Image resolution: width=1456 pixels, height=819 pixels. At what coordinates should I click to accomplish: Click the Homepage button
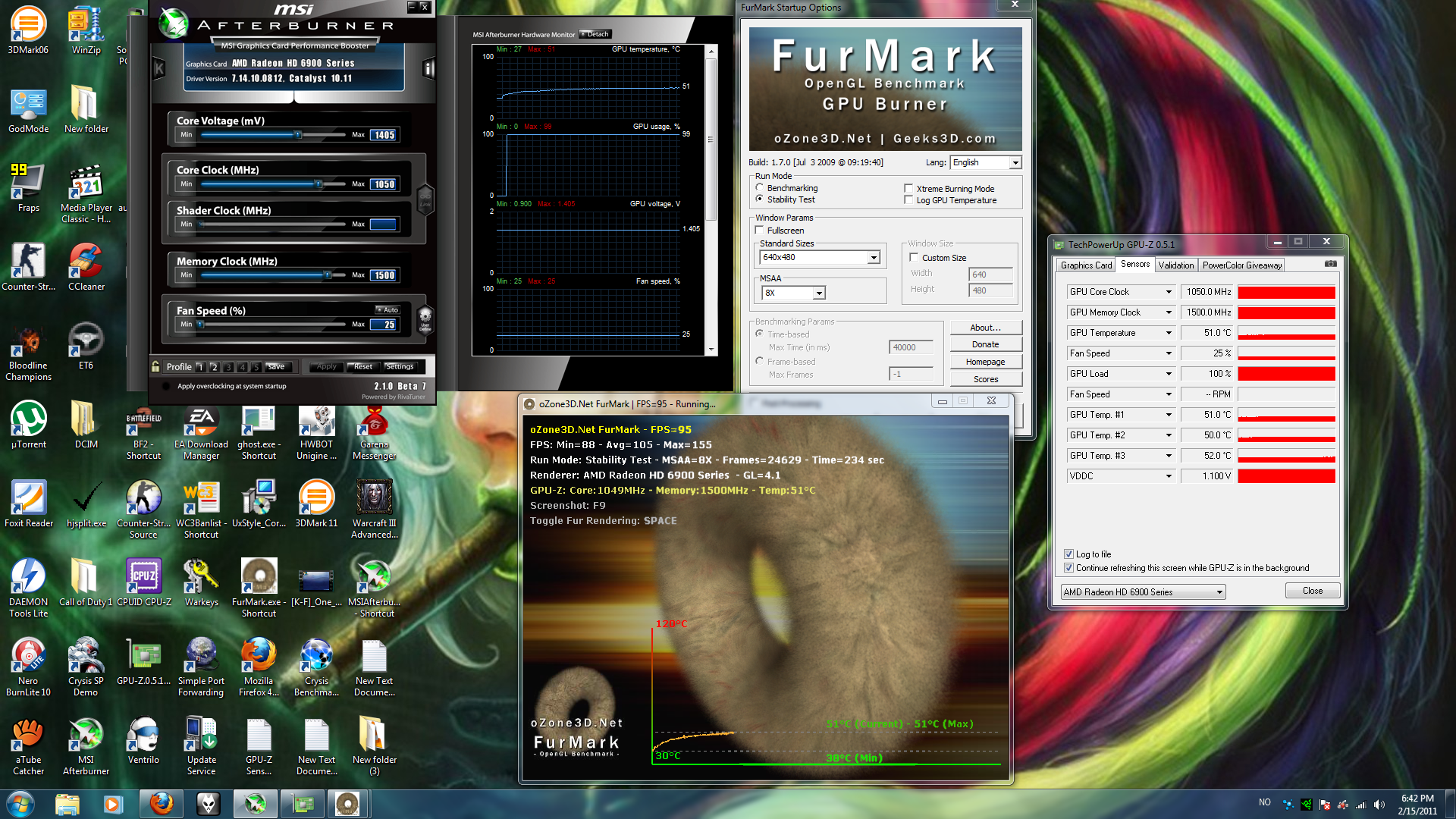pos(985,362)
